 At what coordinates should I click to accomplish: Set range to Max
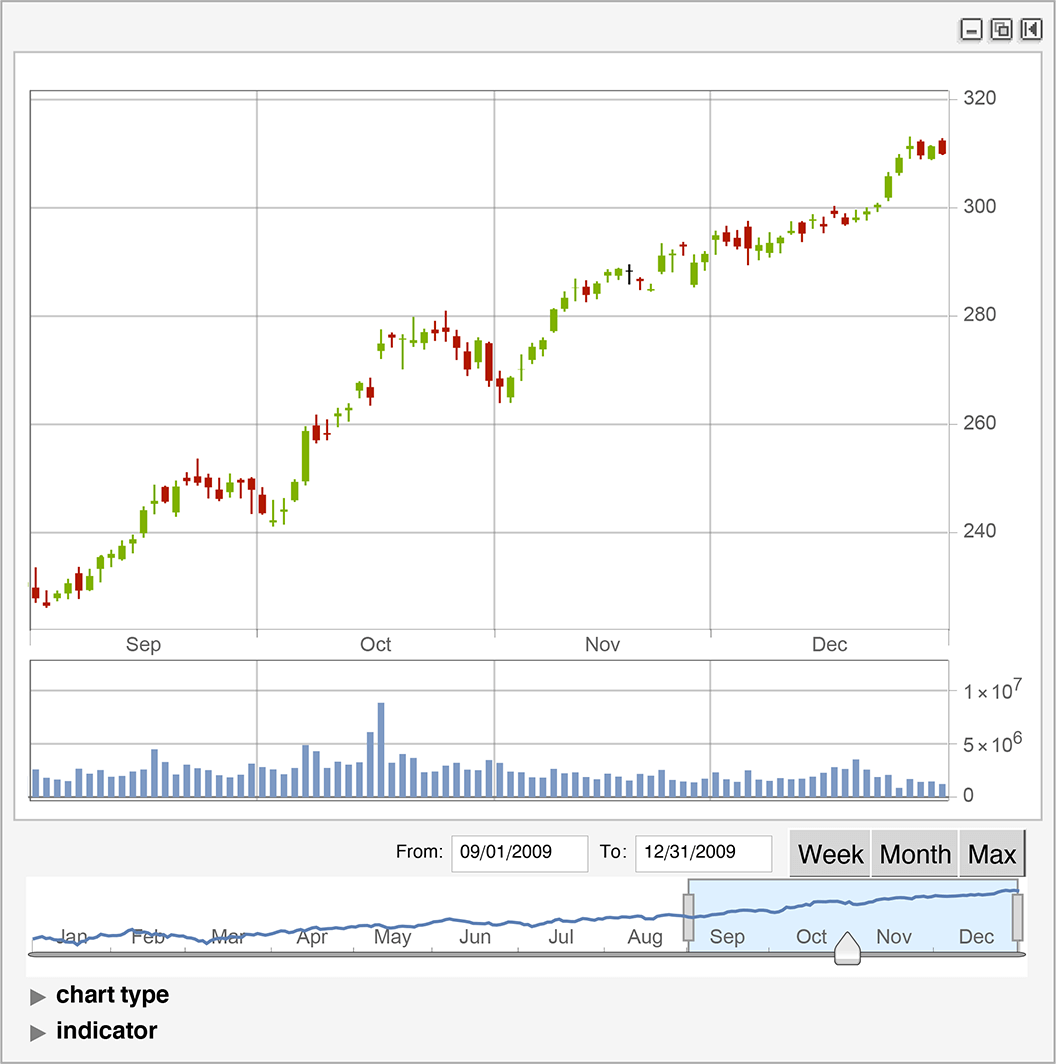point(992,854)
